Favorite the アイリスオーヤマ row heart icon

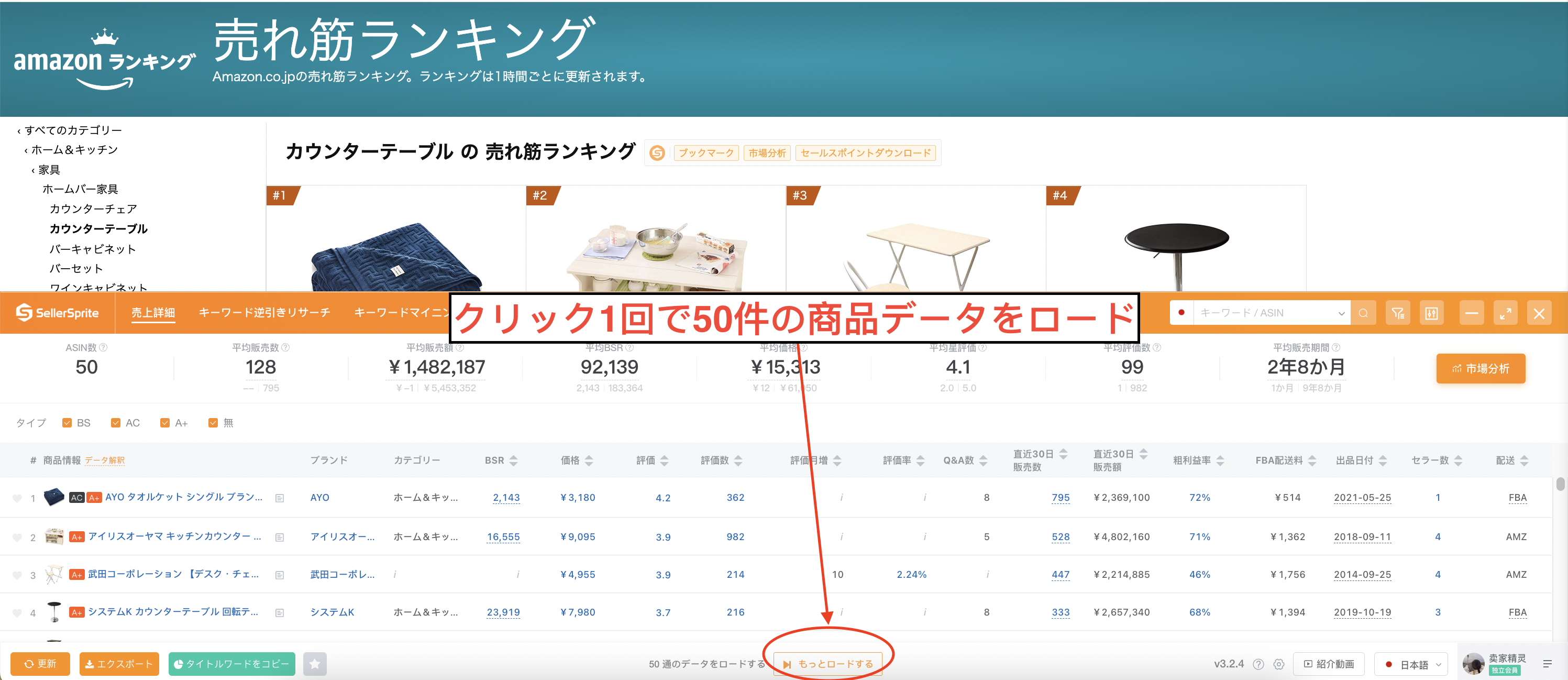17,537
